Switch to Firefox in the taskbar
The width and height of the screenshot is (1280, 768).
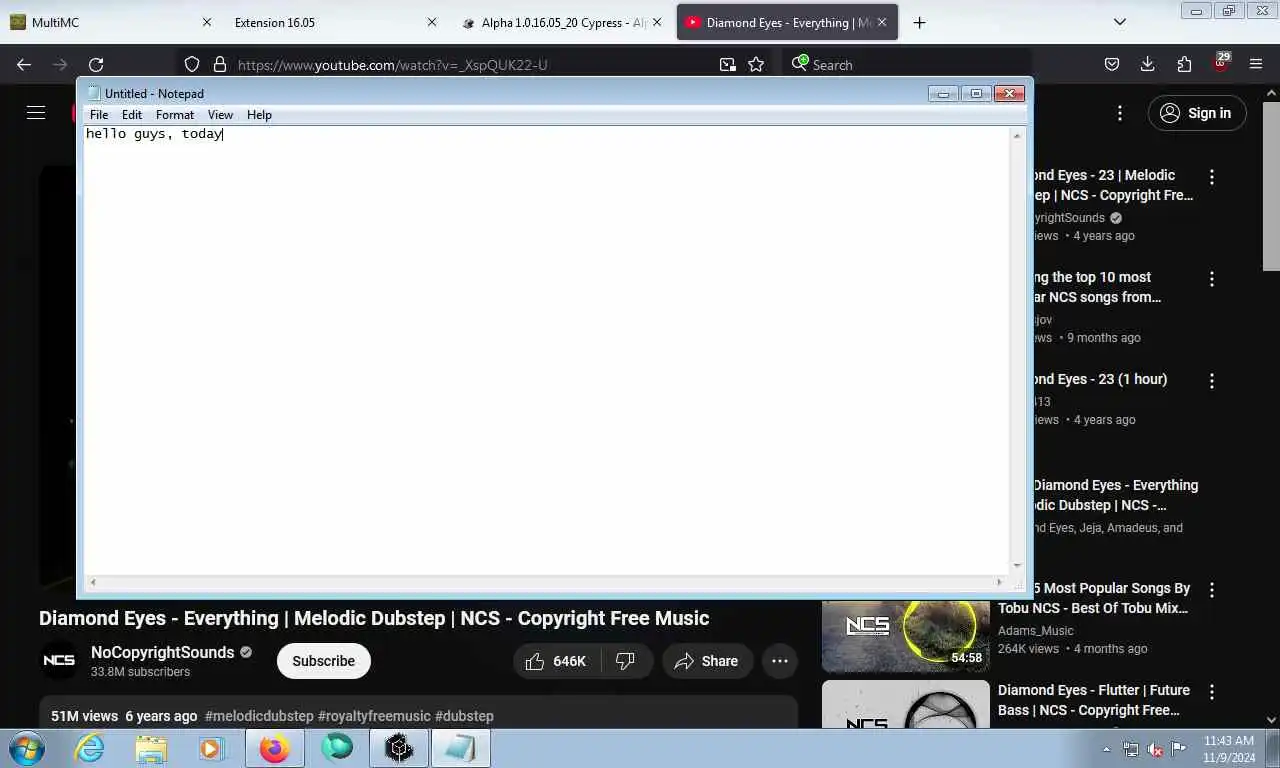pyautogui.click(x=274, y=748)
